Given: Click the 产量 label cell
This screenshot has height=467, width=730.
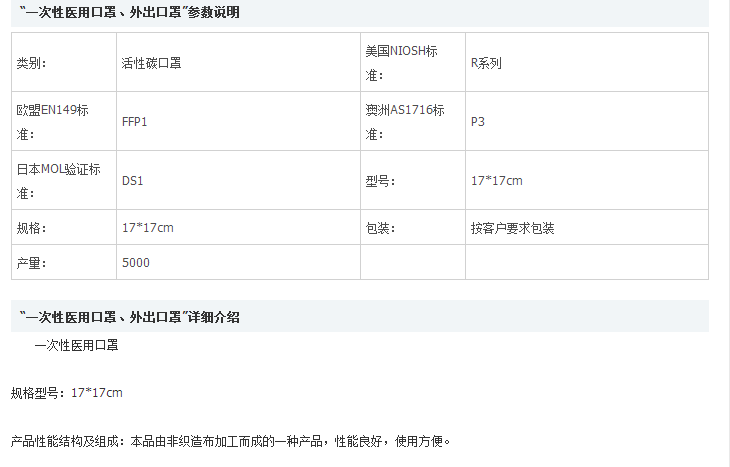Looking at the screenshot, I should tap(32, 263).
